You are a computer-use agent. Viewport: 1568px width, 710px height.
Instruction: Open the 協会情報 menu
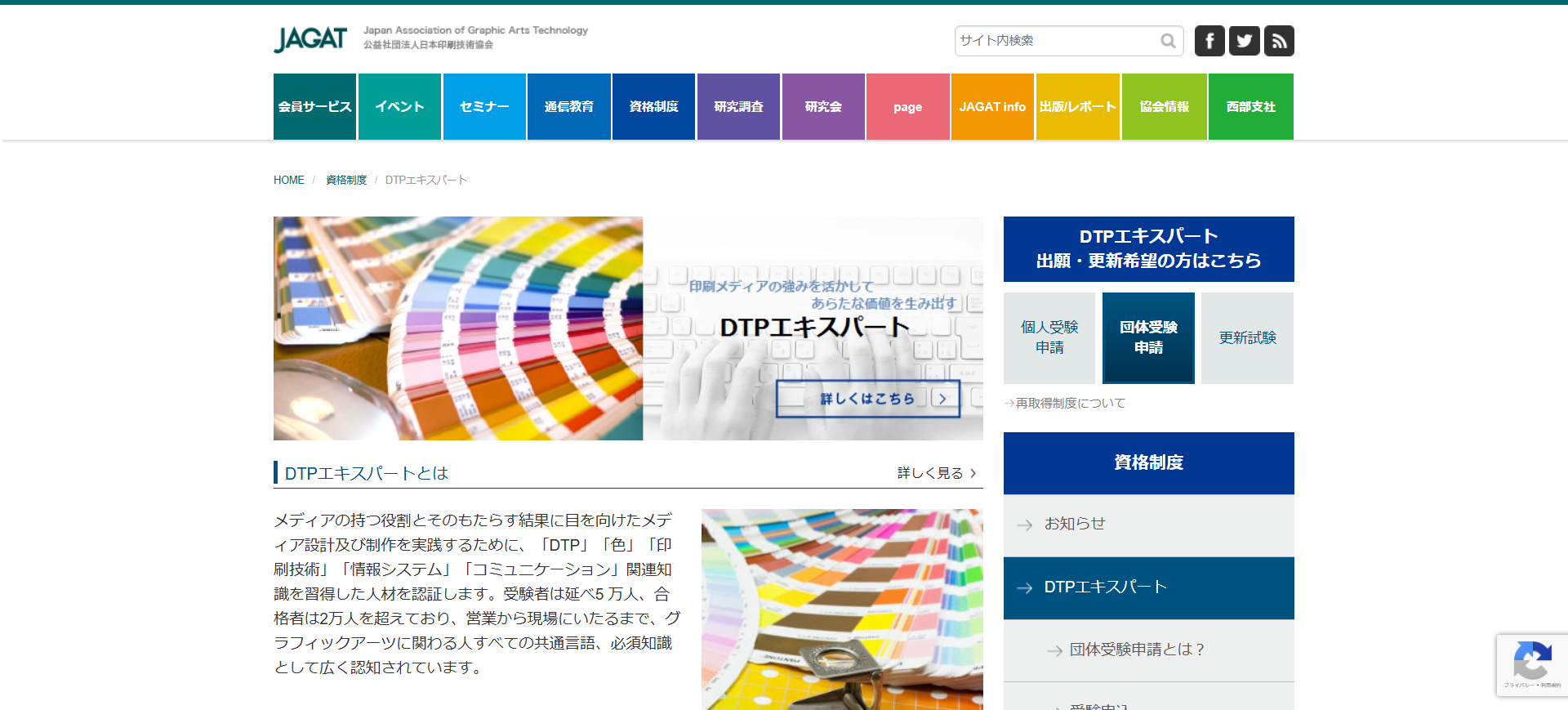tap(1165, 106)
